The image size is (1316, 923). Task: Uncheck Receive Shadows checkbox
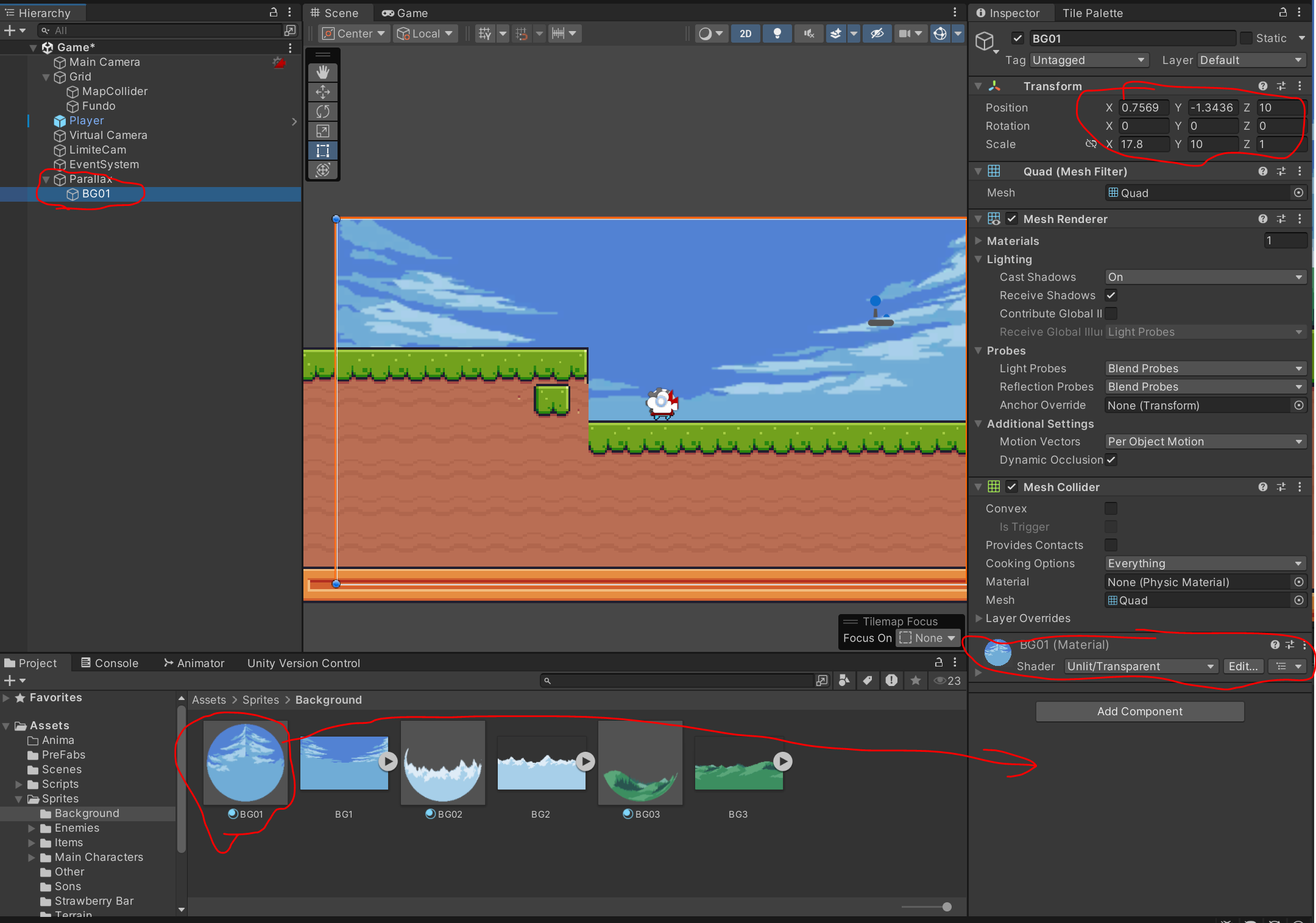[1111, 295]
